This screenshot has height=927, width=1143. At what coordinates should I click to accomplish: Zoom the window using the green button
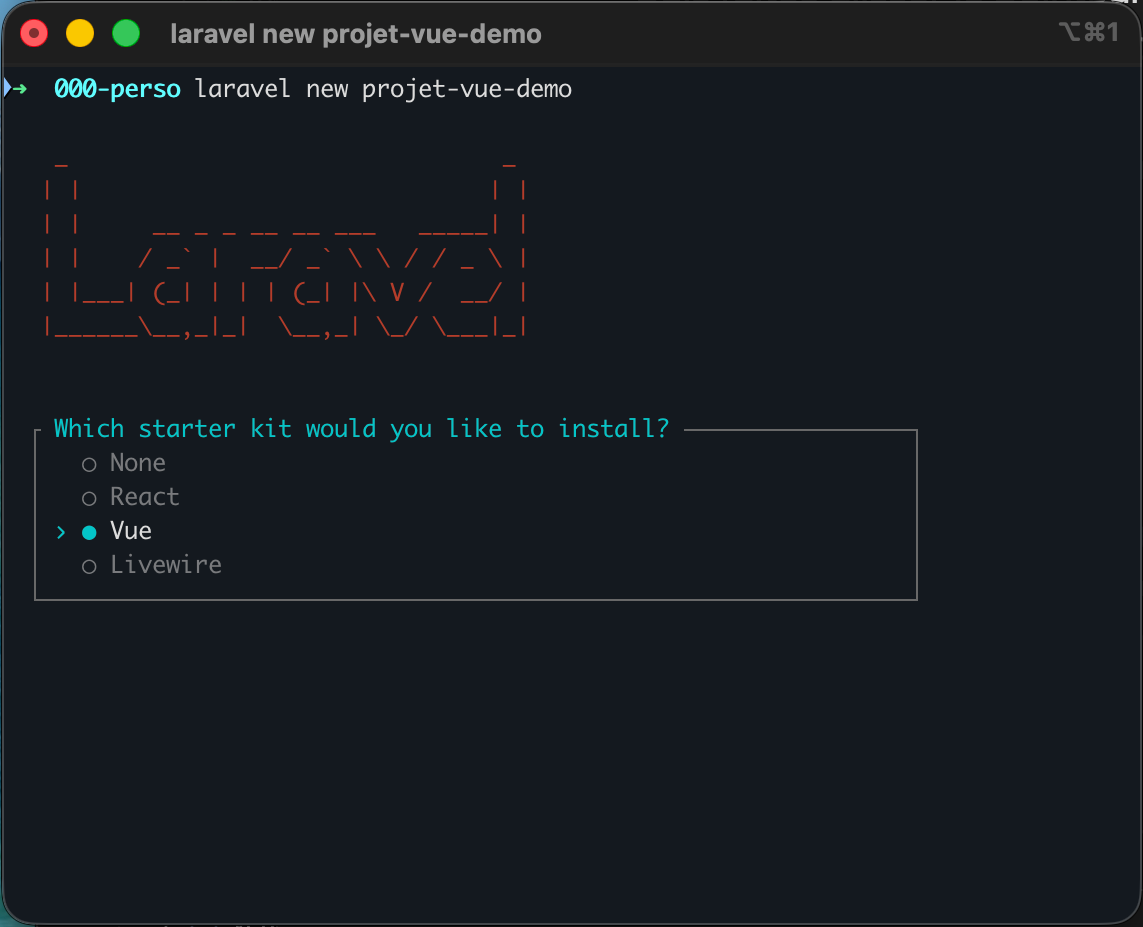126,34
